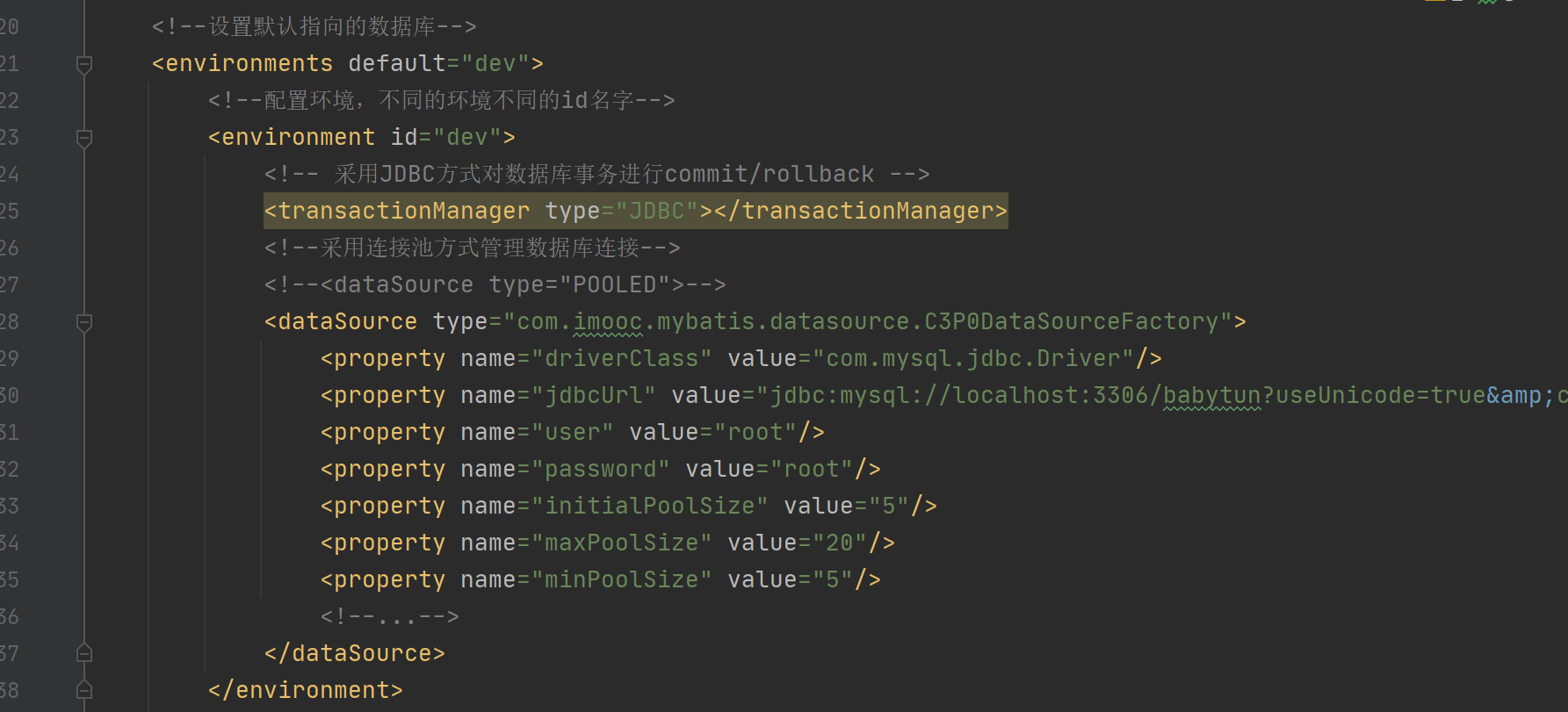Collapse the environment id="dev" fold marker

(84, 138)
